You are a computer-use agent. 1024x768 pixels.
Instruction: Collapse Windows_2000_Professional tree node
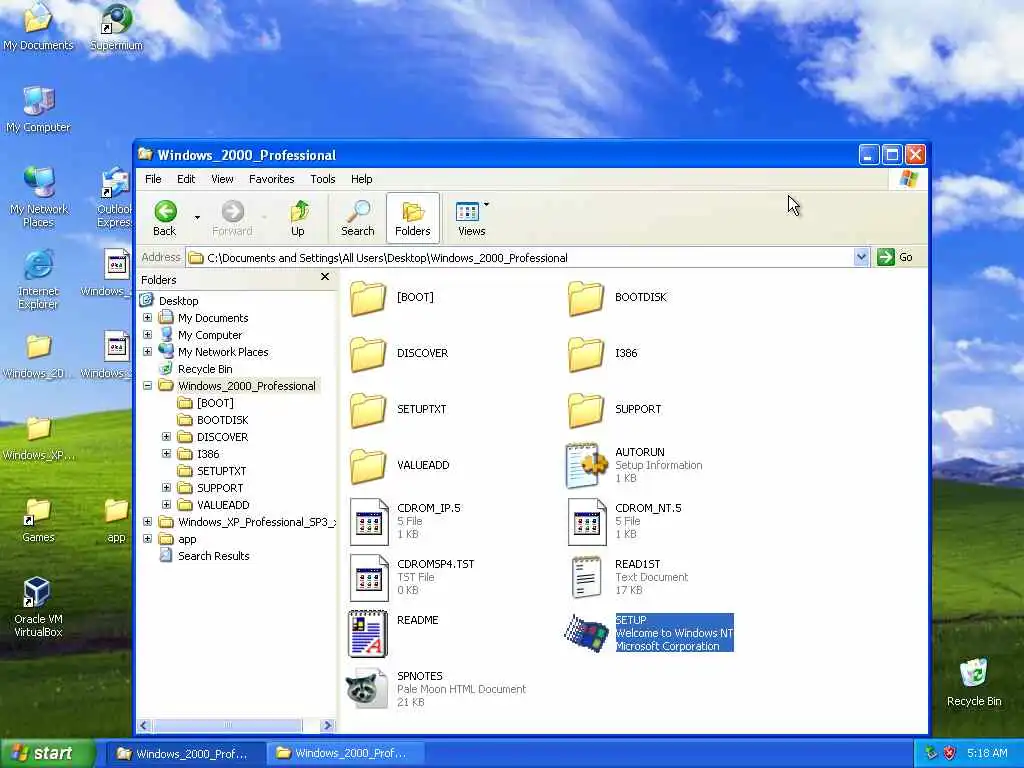pos(148,385)
